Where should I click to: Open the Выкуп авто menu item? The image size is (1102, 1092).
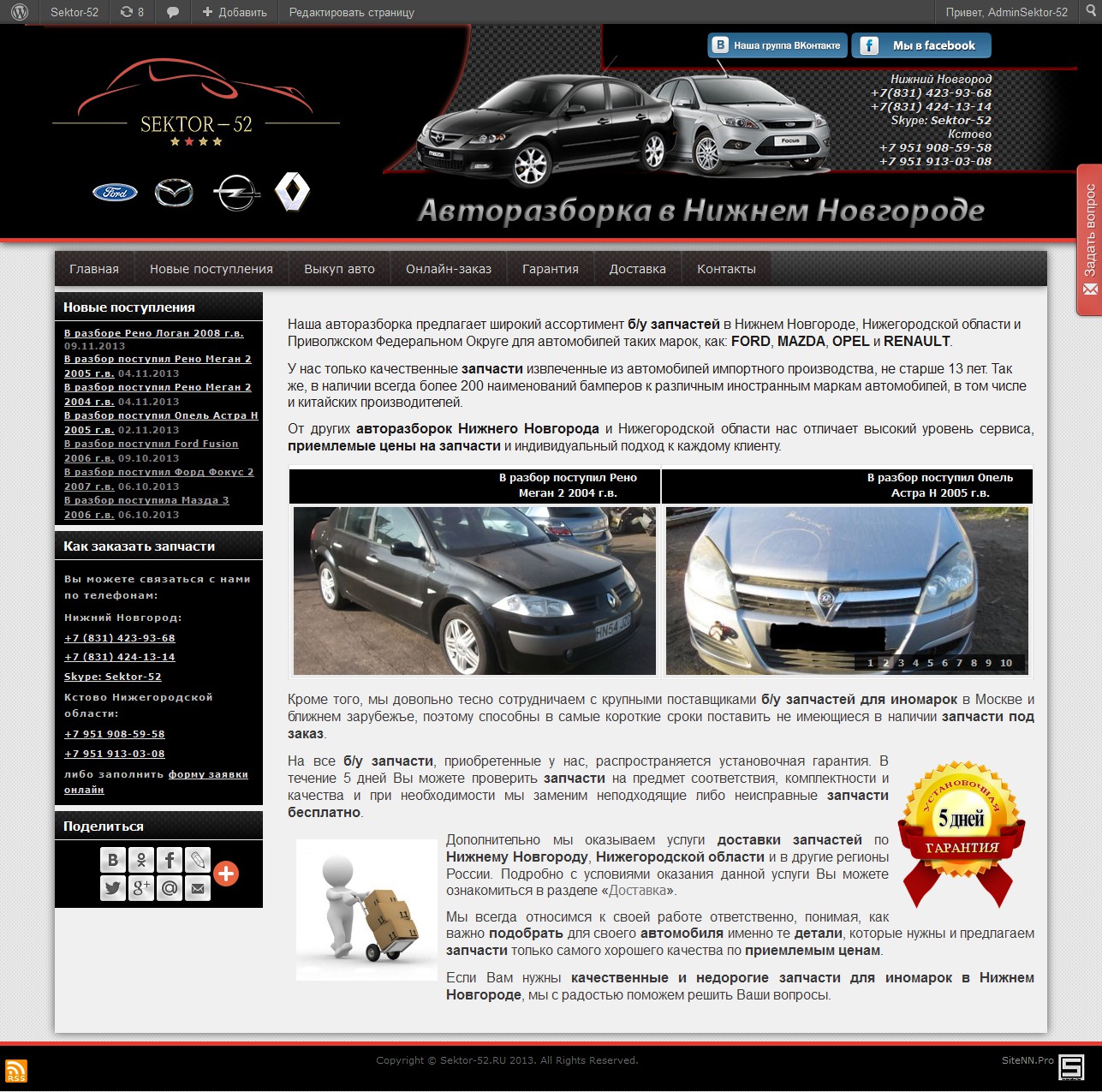pyautogui.click(x=339, y=269)
